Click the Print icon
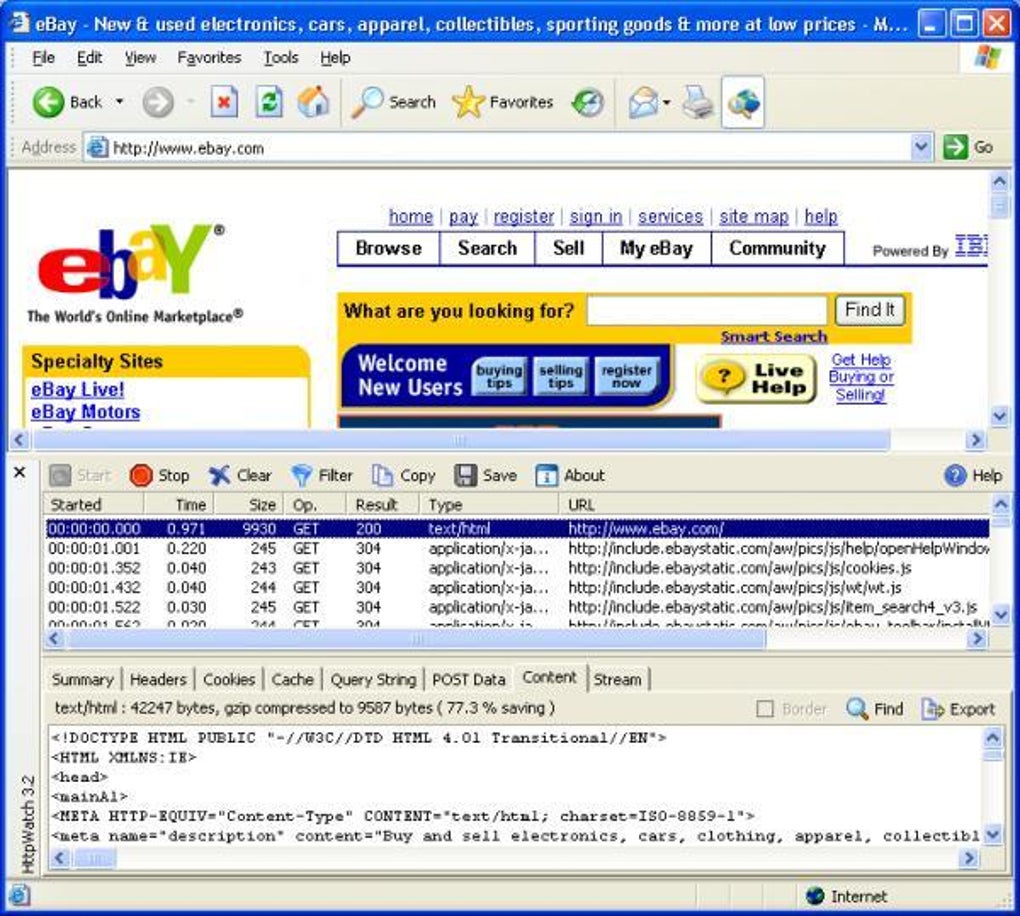The height and width of the screenshot is (916, 1020). (697, 102)
